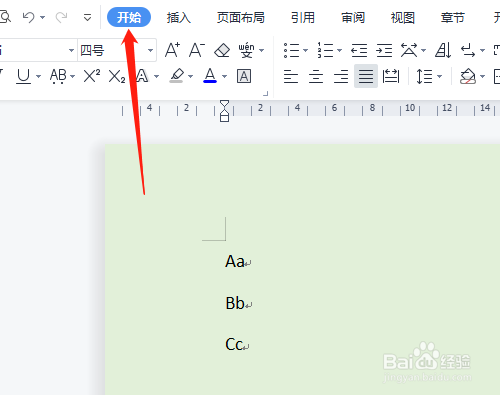This screenshot has width=500, height=395.
Task: Select the 引用 tab
Action: pos(303,18)
